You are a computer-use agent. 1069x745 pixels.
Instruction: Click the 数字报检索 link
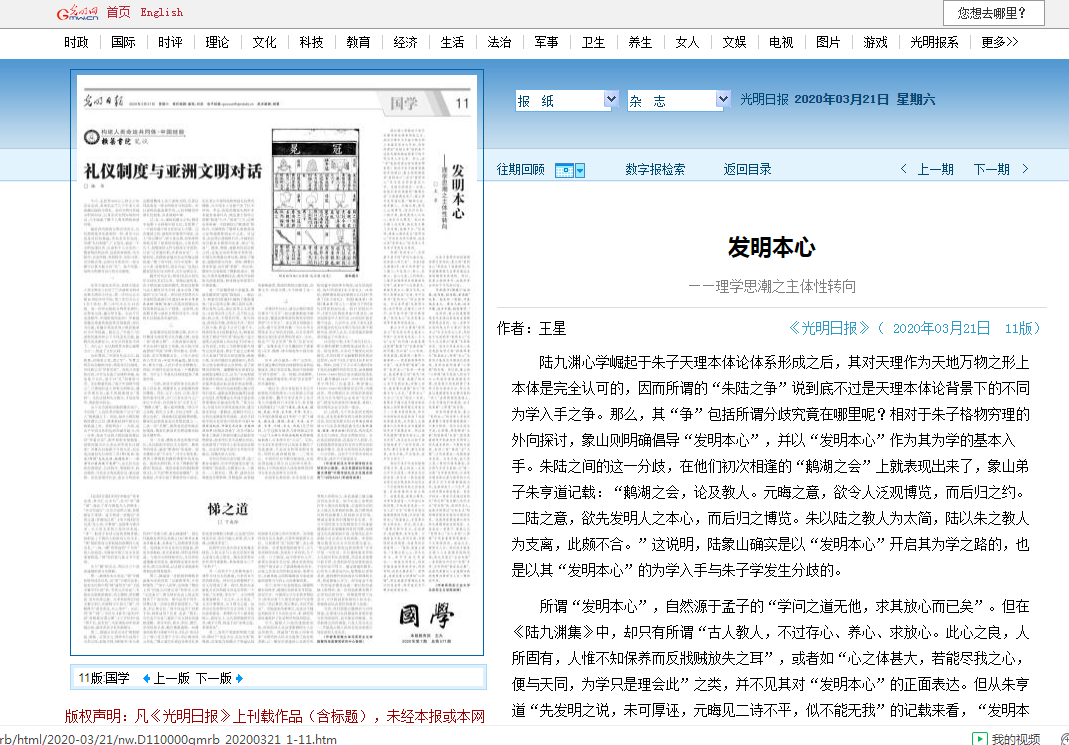655,169
